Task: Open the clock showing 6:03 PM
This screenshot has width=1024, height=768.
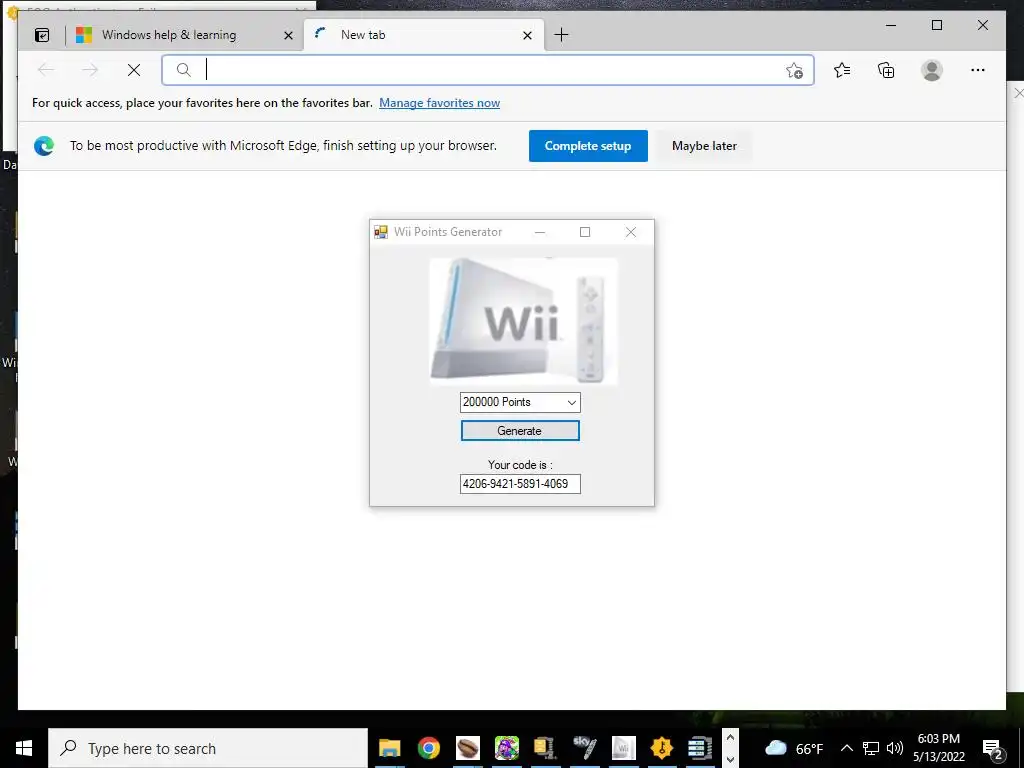Action: coord(938,748)
